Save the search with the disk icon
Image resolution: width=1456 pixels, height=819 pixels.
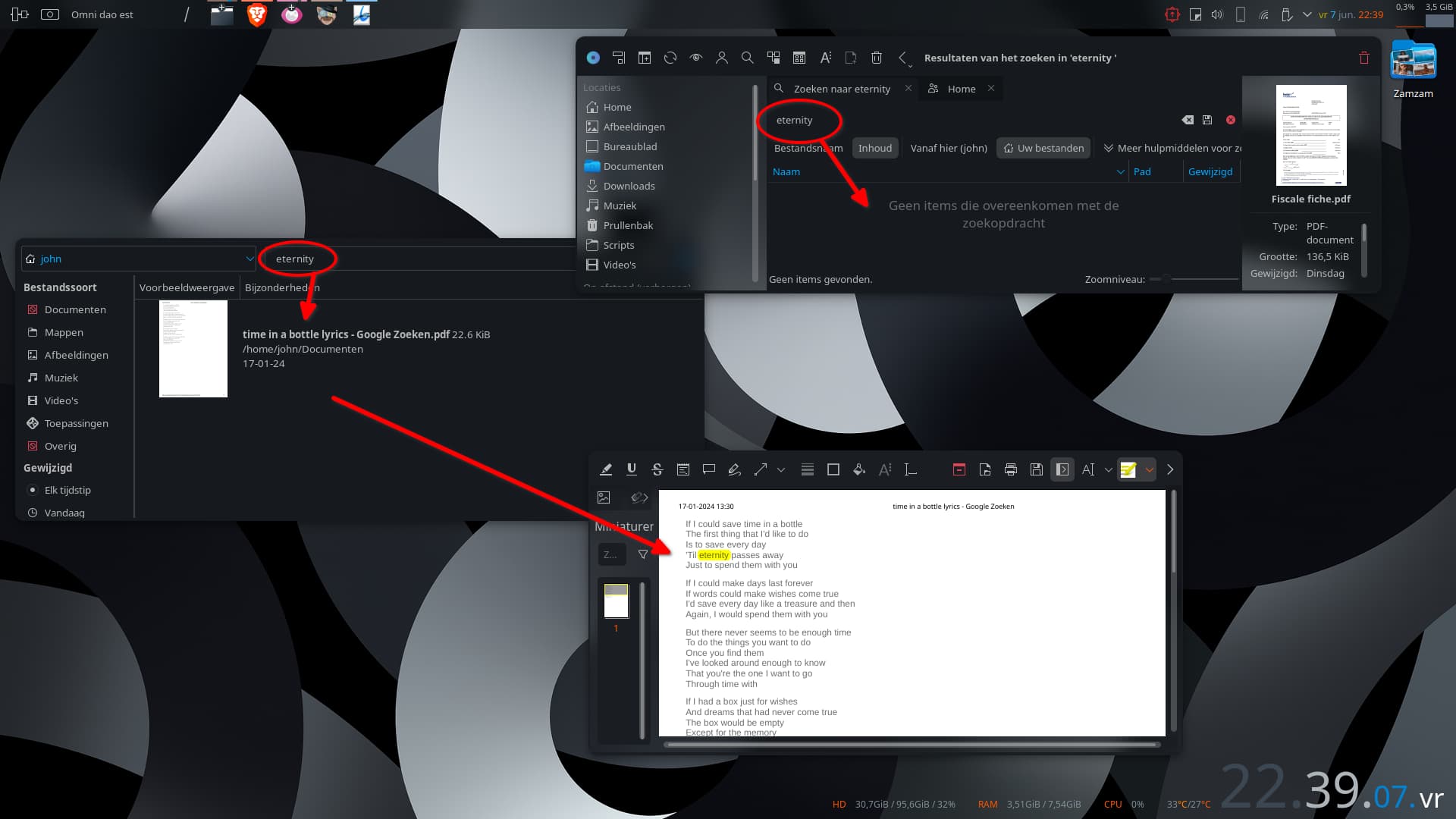pos(1207,120)
